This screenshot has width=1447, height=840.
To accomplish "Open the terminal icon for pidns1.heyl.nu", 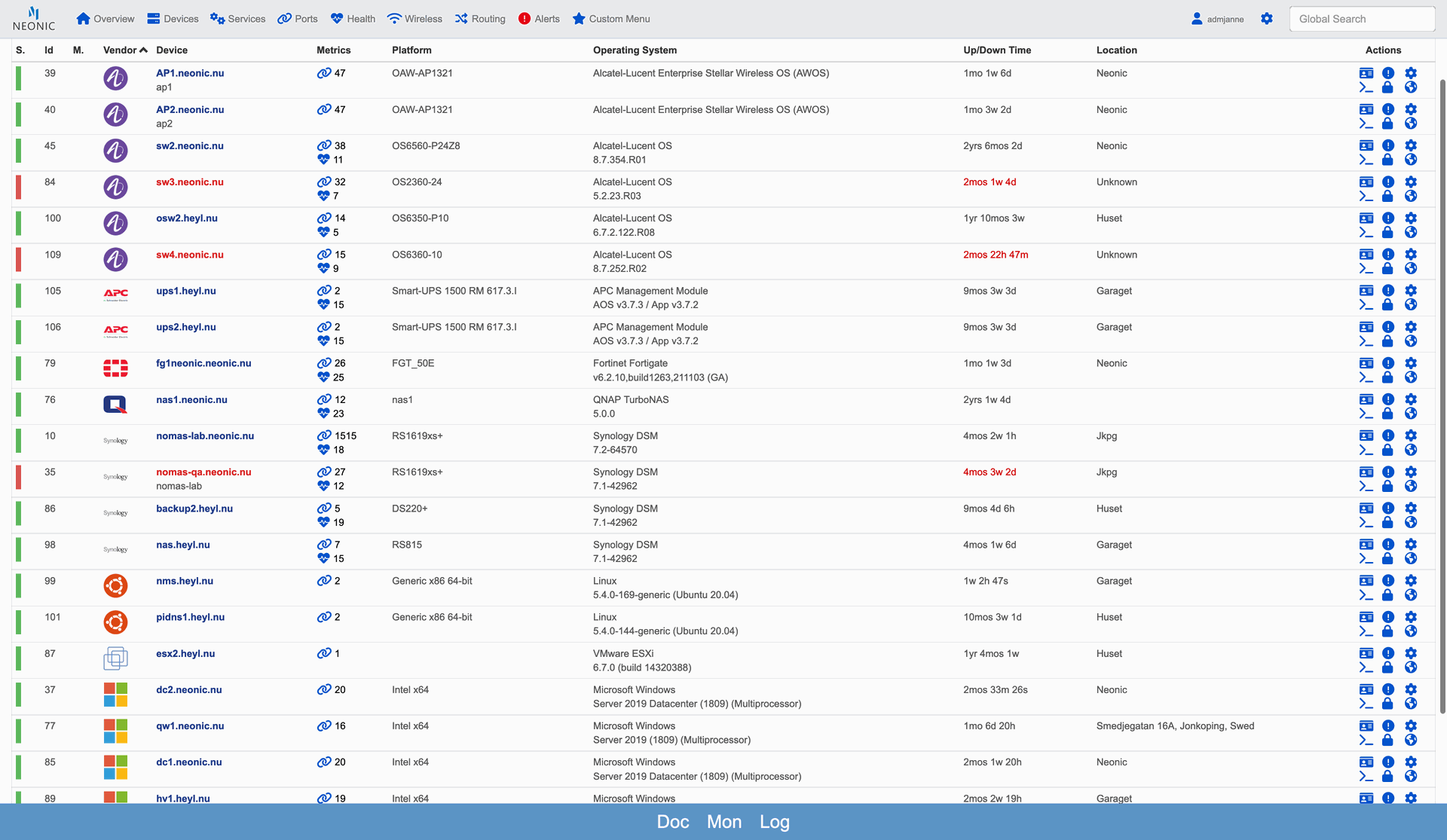I will [1366, 631].
